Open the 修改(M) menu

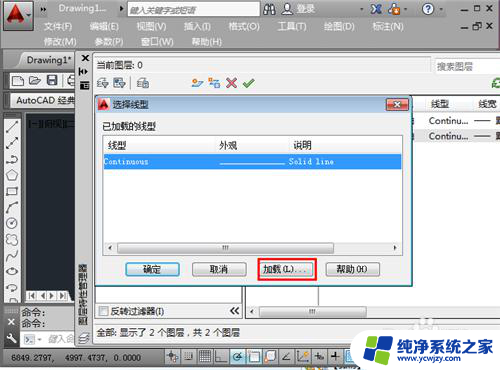pyautogui.click(x=60, y=42)
